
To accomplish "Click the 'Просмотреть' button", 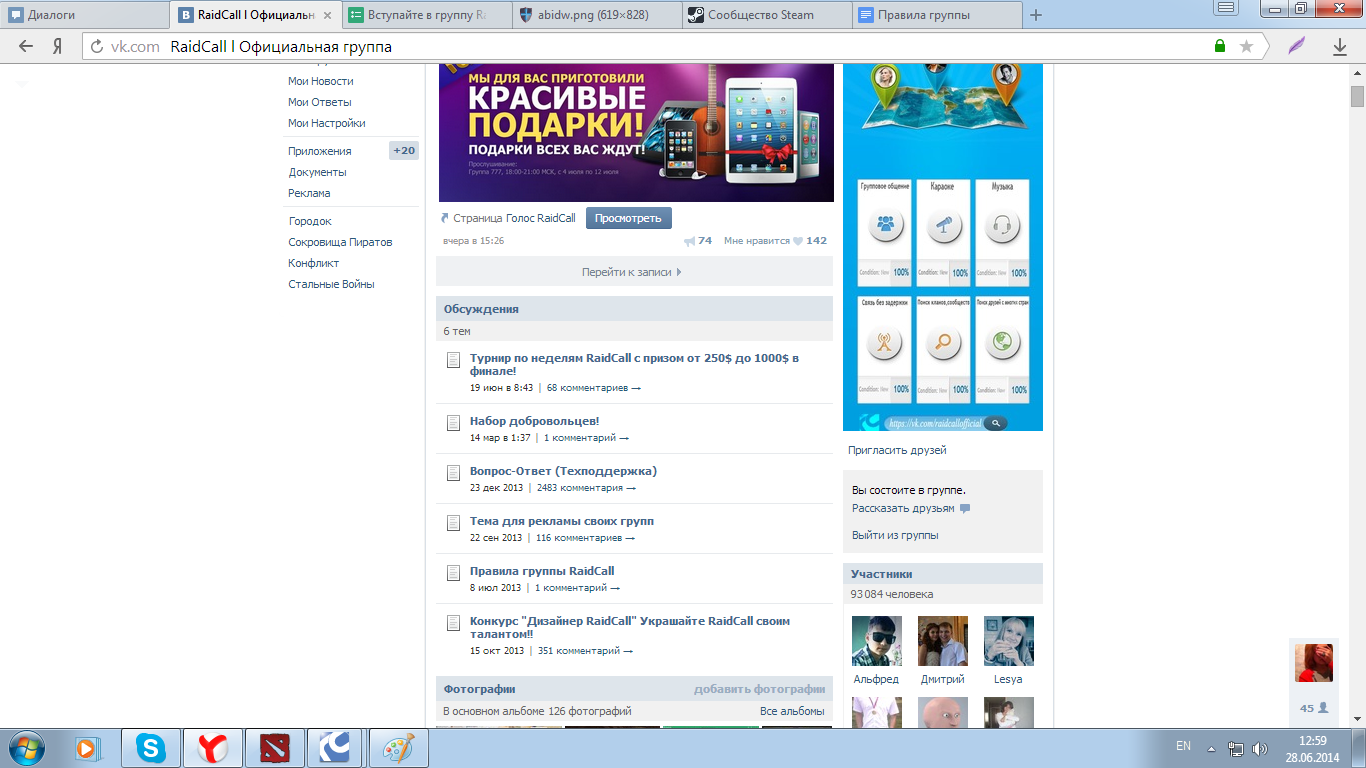I will (629, 218).
